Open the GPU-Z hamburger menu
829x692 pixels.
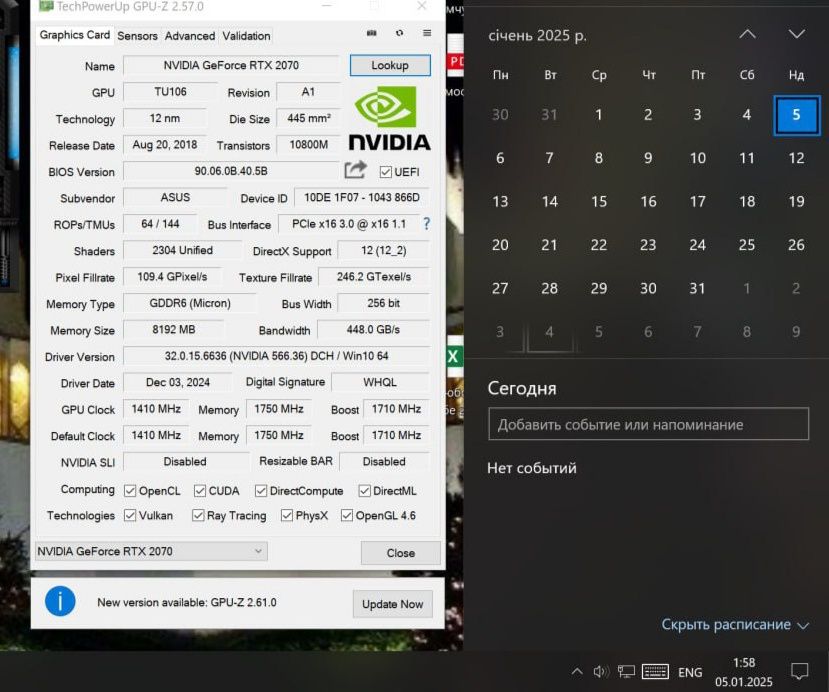(x=427, y=33)
